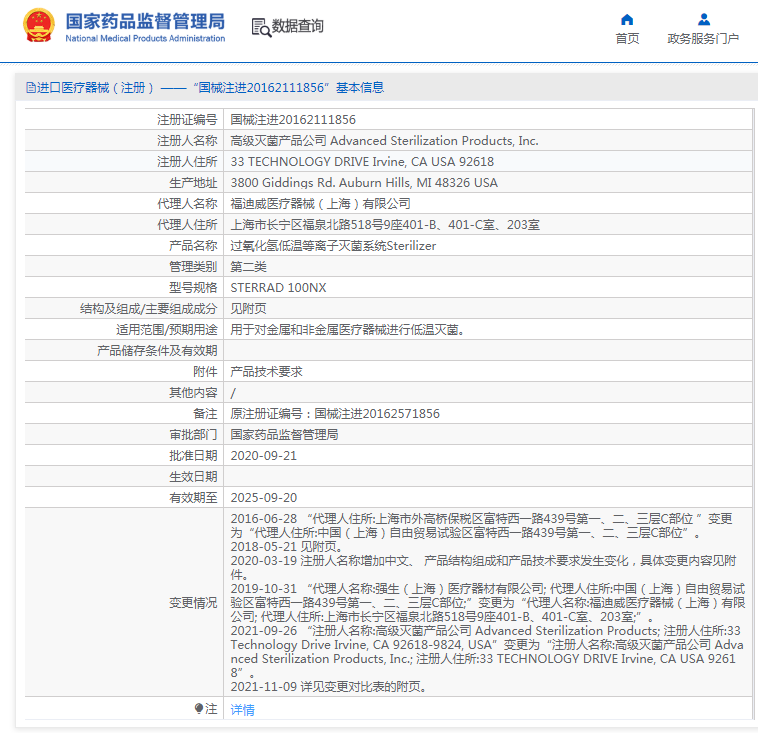Select the agent name 福迪威医疗器械（上海）有限公司
758x733 pixels.
point(321,204)
